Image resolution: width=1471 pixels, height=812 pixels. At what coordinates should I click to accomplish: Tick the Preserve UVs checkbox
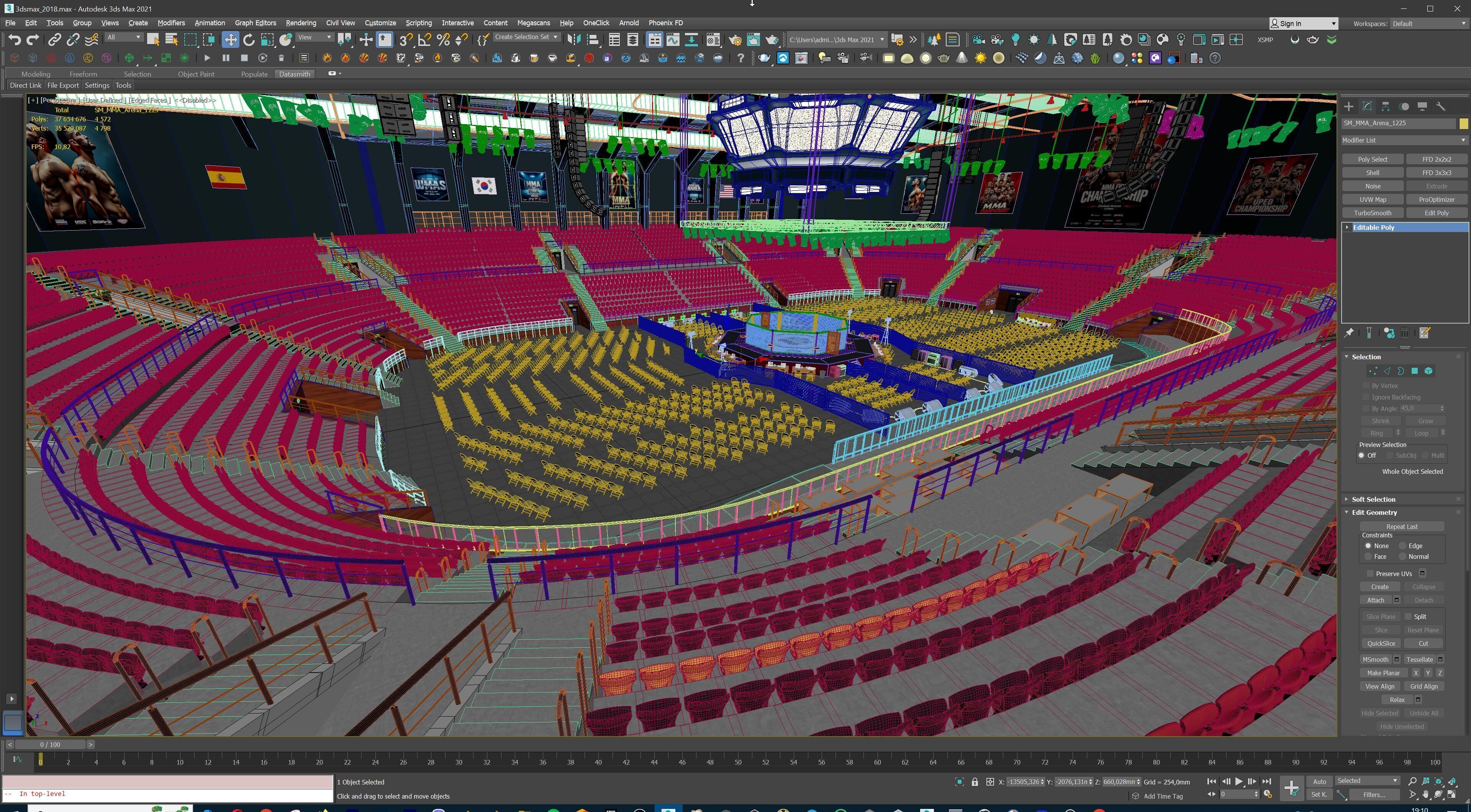point(1369,573)
